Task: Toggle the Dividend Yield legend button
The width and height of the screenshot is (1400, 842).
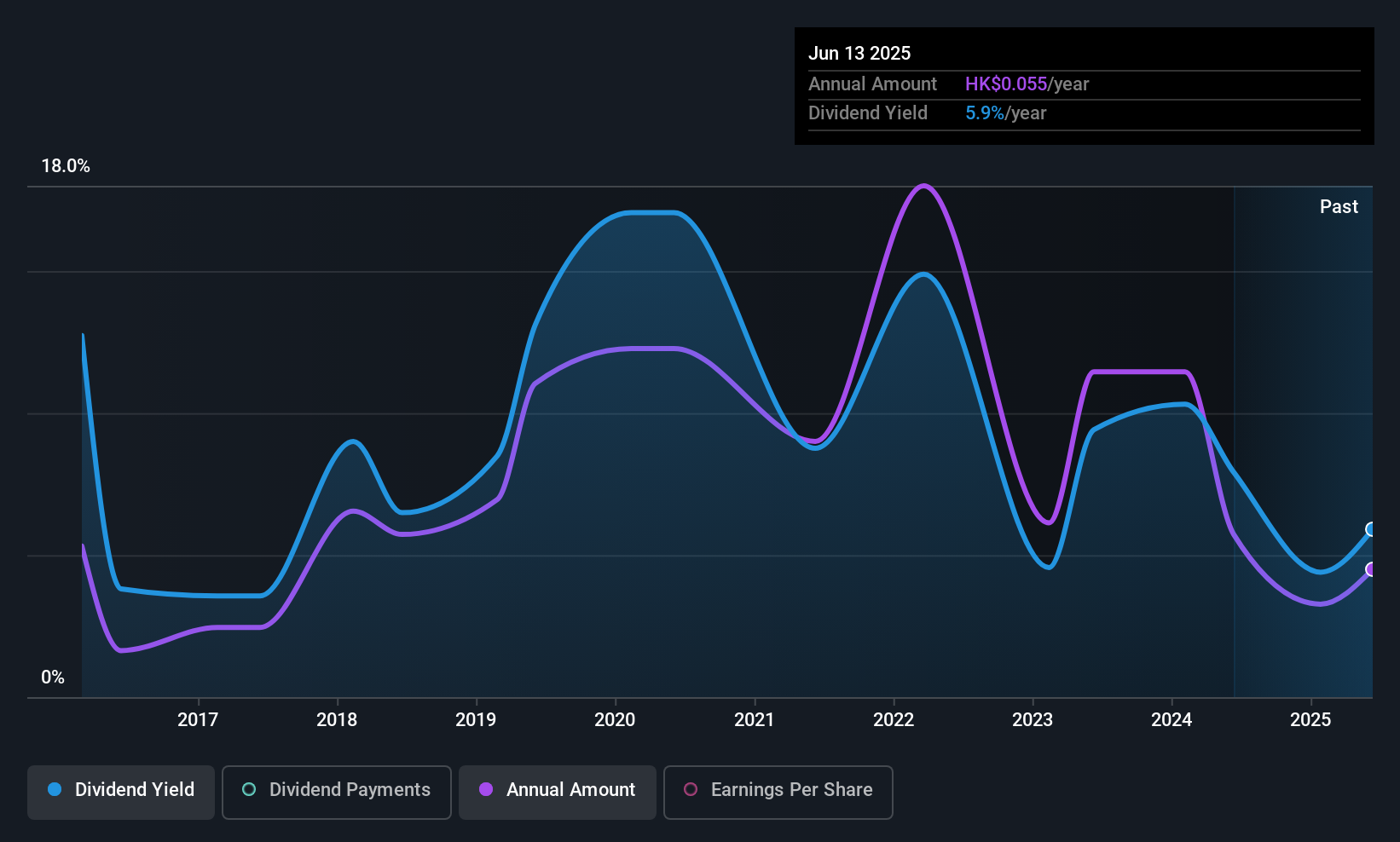Action: 121,792
